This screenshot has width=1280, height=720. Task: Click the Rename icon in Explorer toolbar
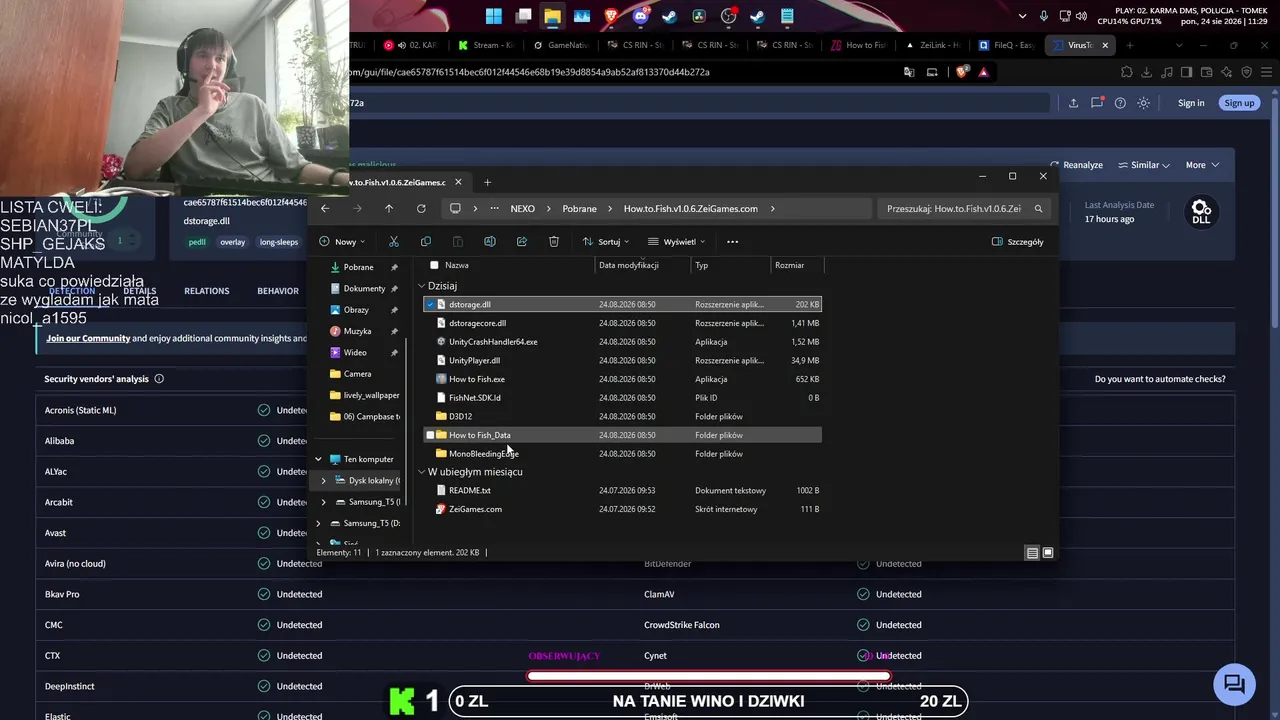[x=490, y=241]
